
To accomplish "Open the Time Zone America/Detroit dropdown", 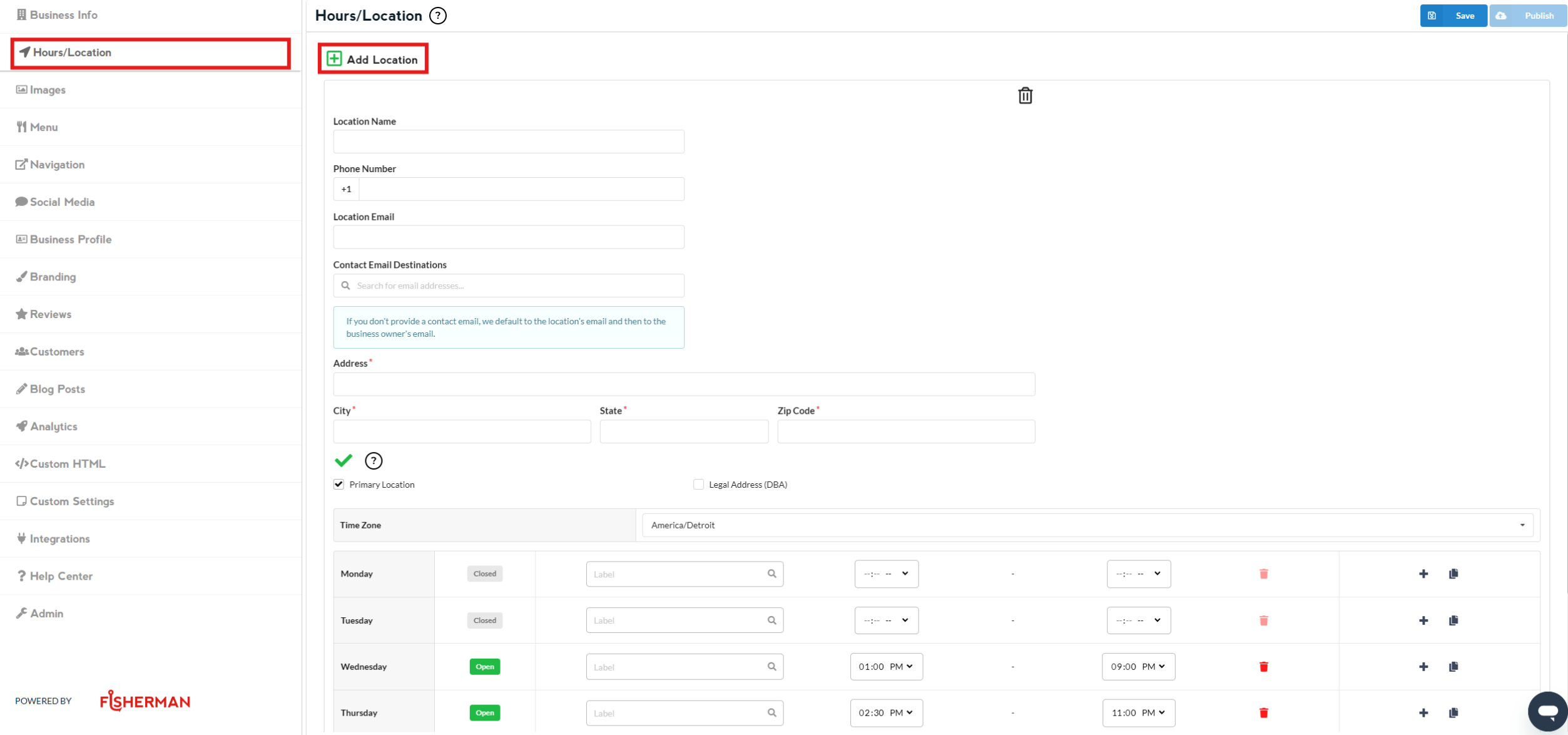I will 1087,525.
